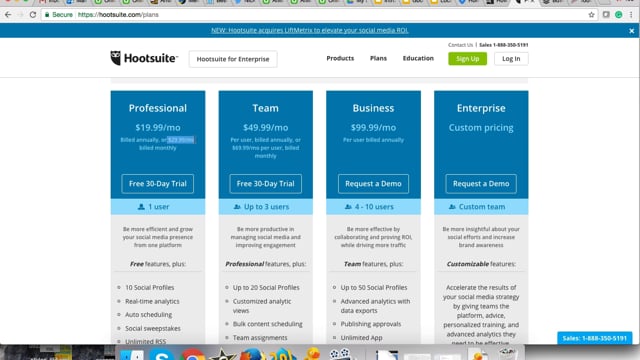Image resolution: width=640 pixels, height=360 pixels.
Task: Select the Professional plan title
Action: (158, 108)
